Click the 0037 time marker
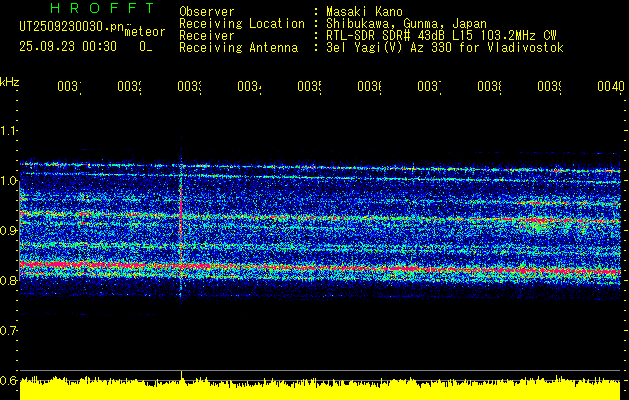 pos(430,86)
